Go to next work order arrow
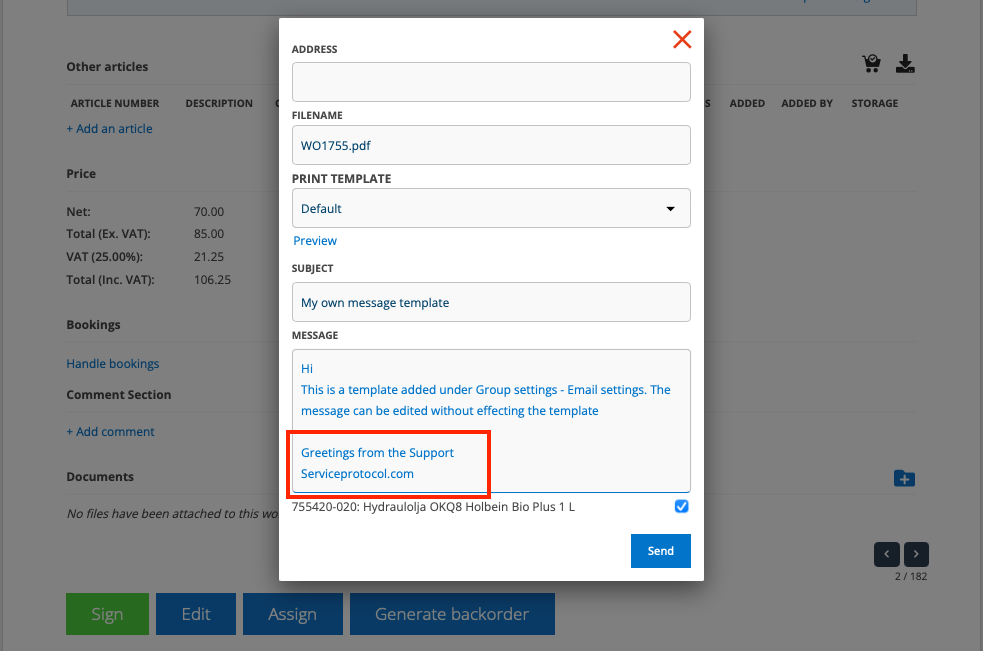The width and height of the screenshot is (983, 651). coord(917,554)
